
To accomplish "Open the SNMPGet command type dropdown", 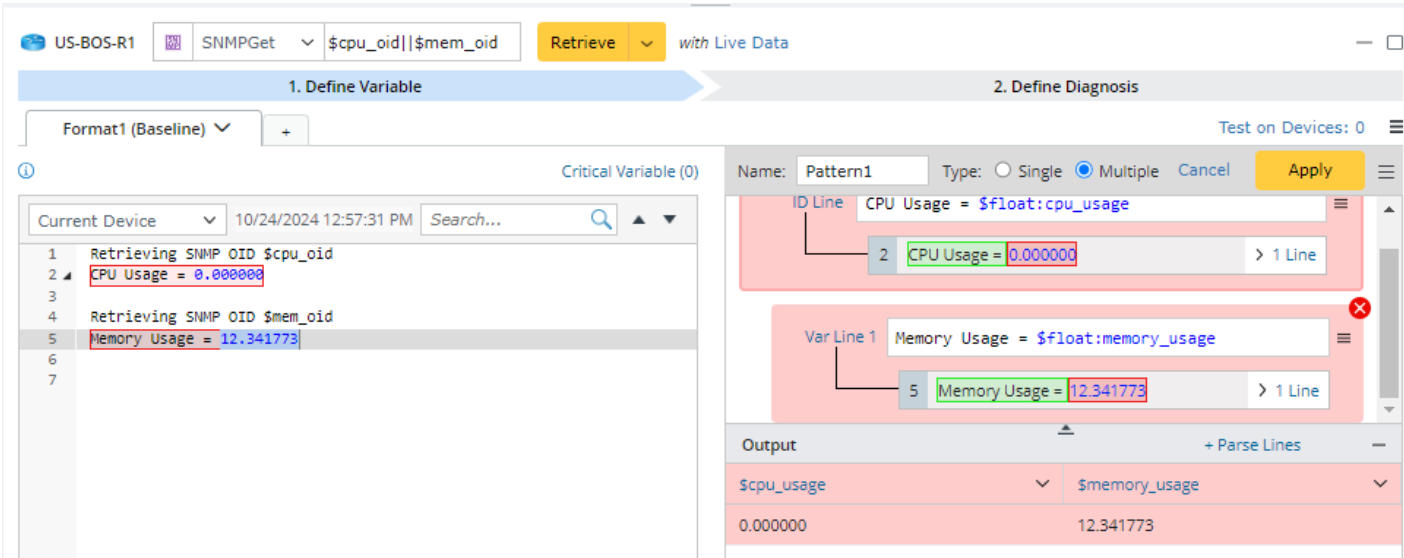I will point(306,43).
